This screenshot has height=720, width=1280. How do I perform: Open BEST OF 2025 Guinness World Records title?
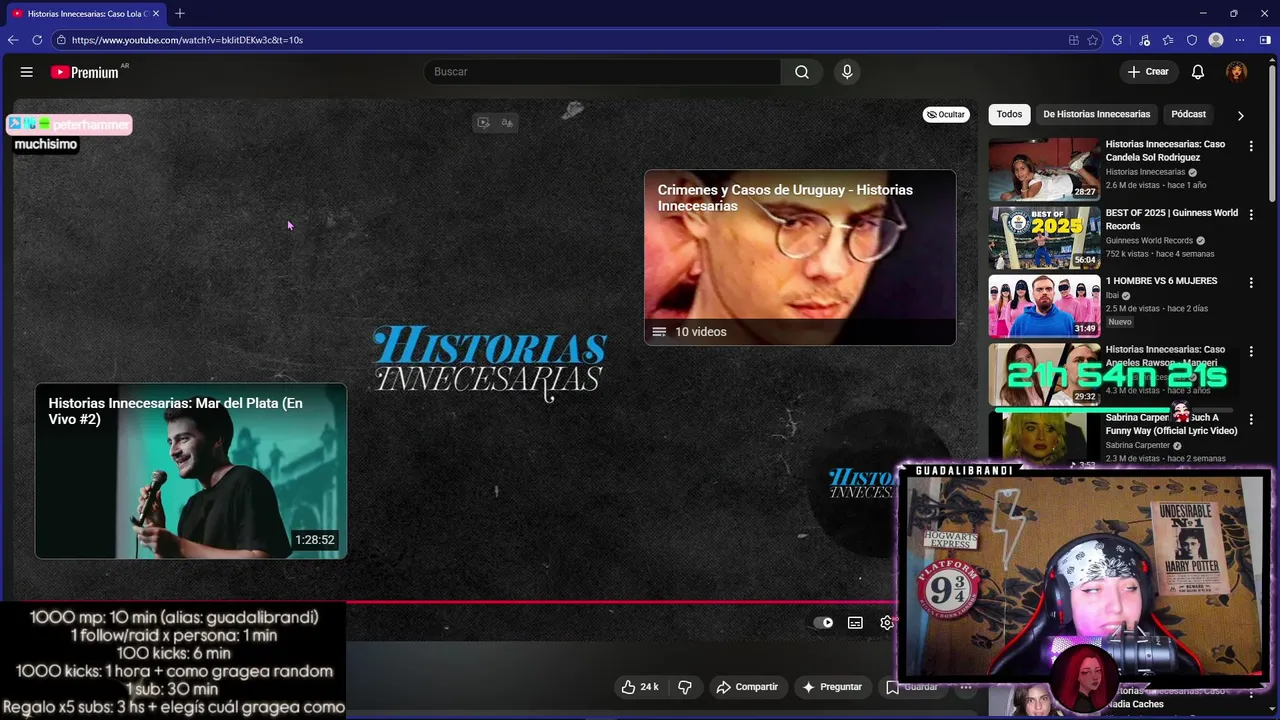[x=1171, y=219]
